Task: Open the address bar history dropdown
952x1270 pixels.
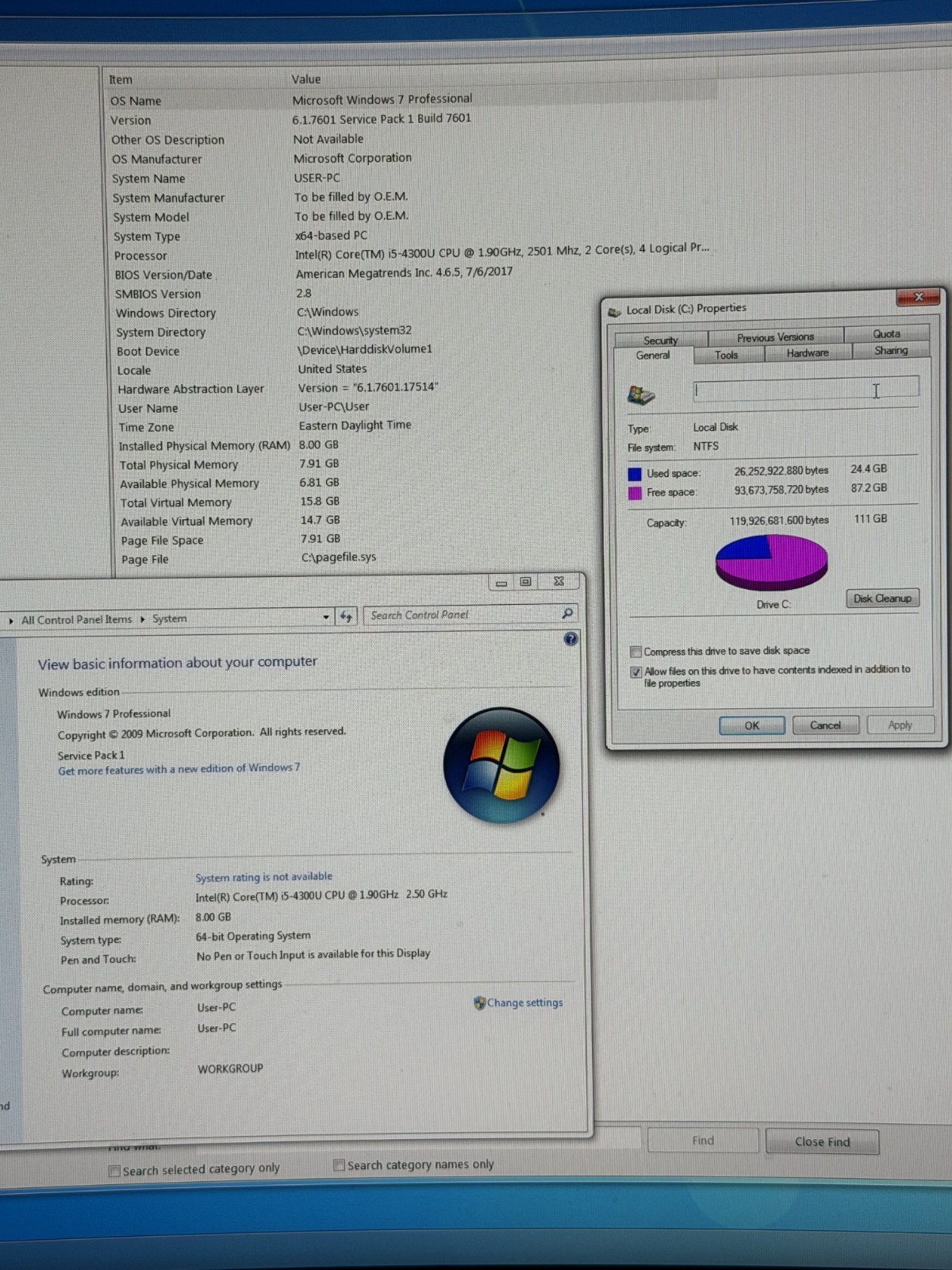Action: coord(326,617)
